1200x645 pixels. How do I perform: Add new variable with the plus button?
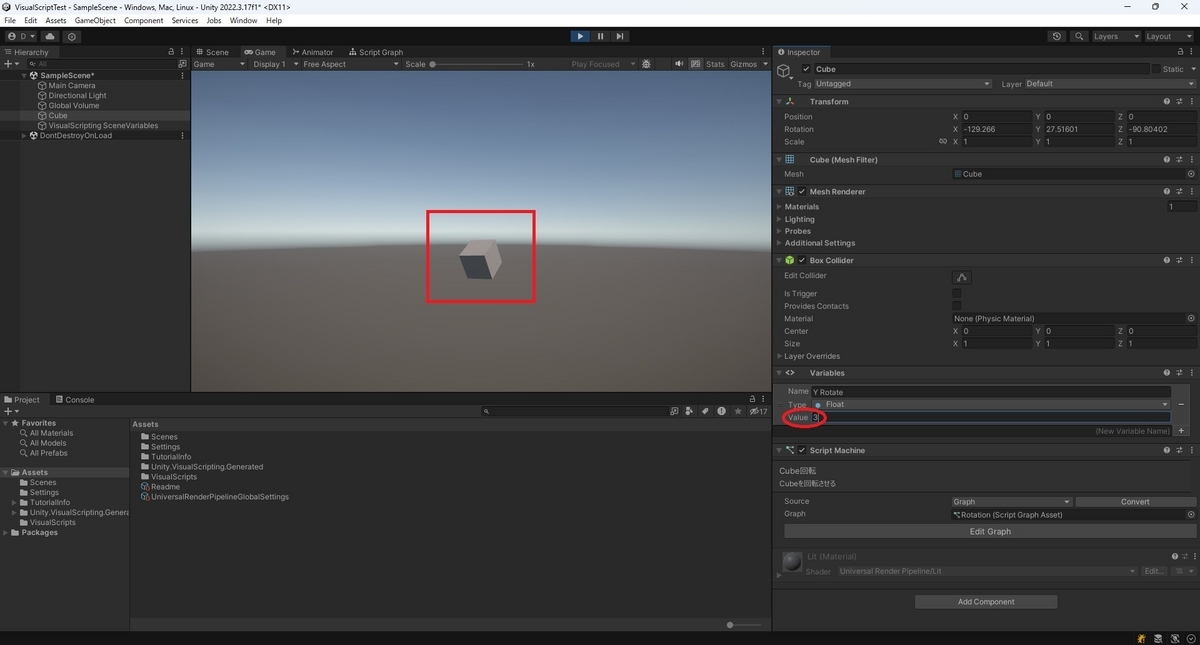point(1181,430)
